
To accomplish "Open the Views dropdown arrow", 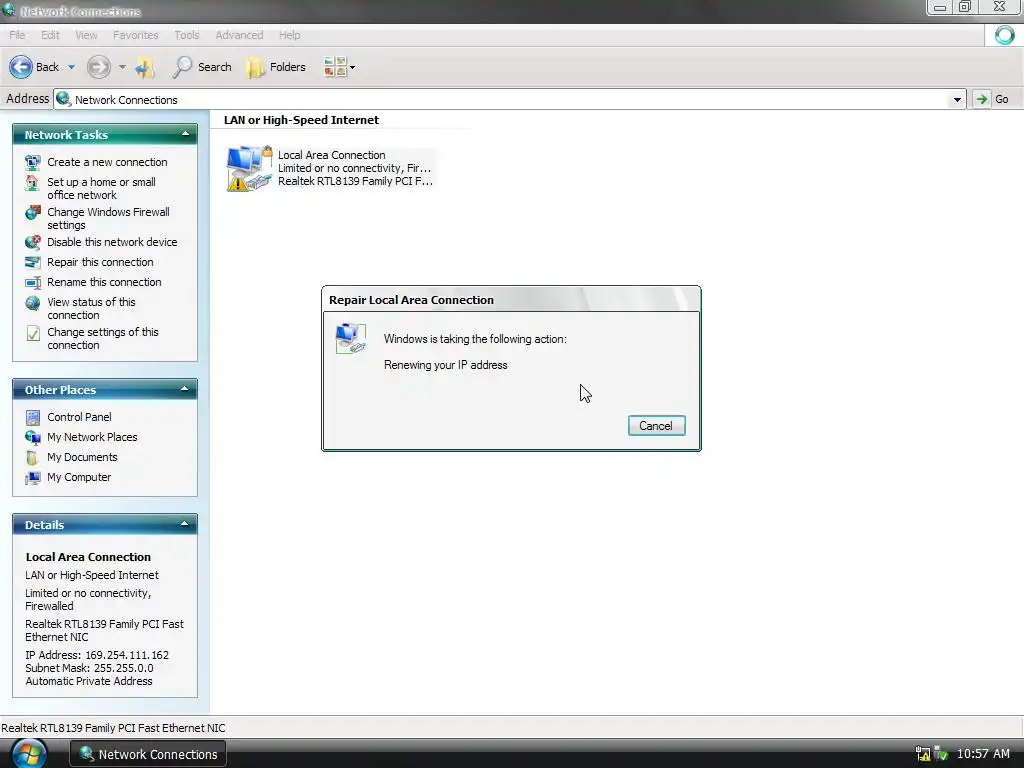I will point(353,67).
